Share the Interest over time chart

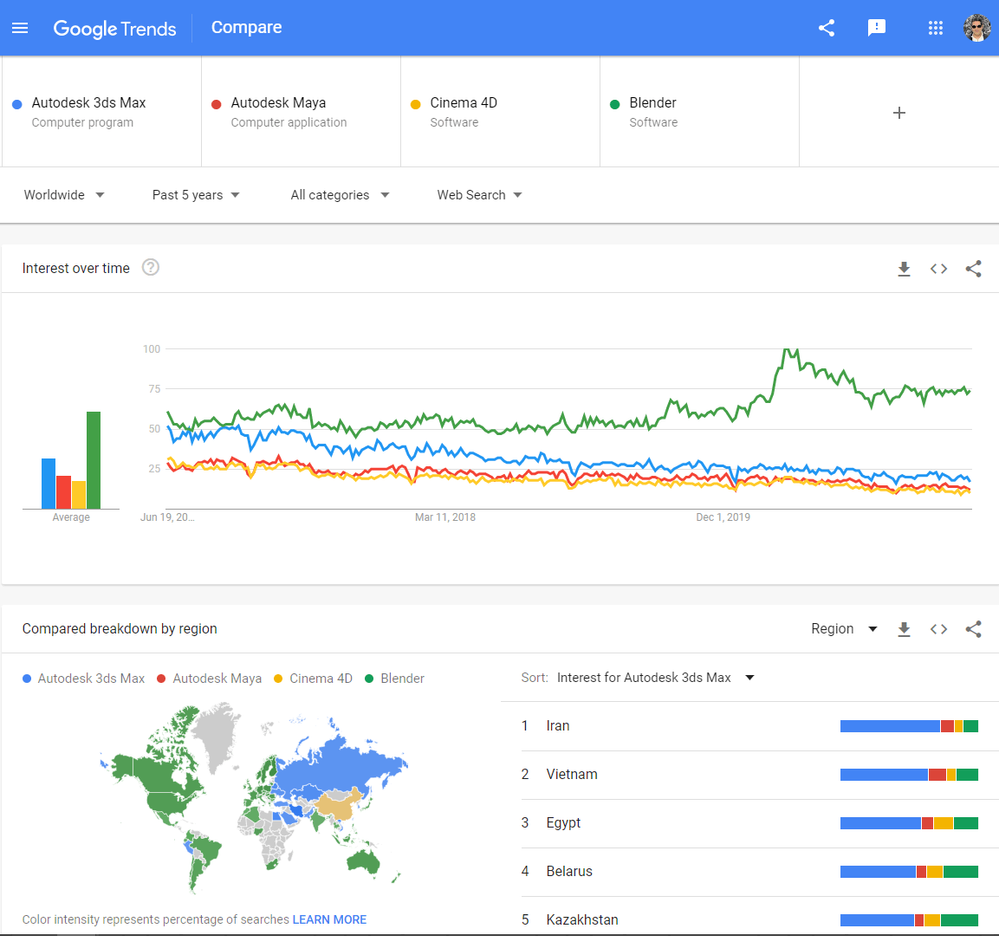974,269
